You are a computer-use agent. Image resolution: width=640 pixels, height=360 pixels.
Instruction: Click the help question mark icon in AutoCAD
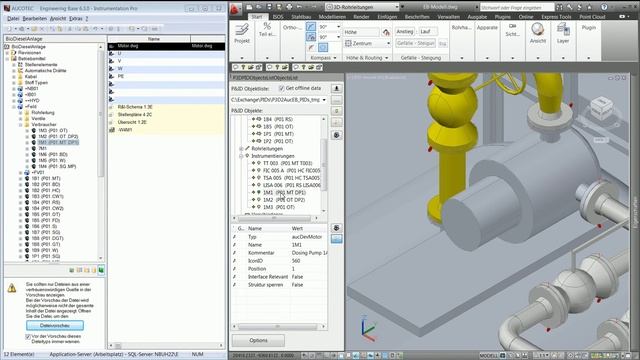[604, 7]
